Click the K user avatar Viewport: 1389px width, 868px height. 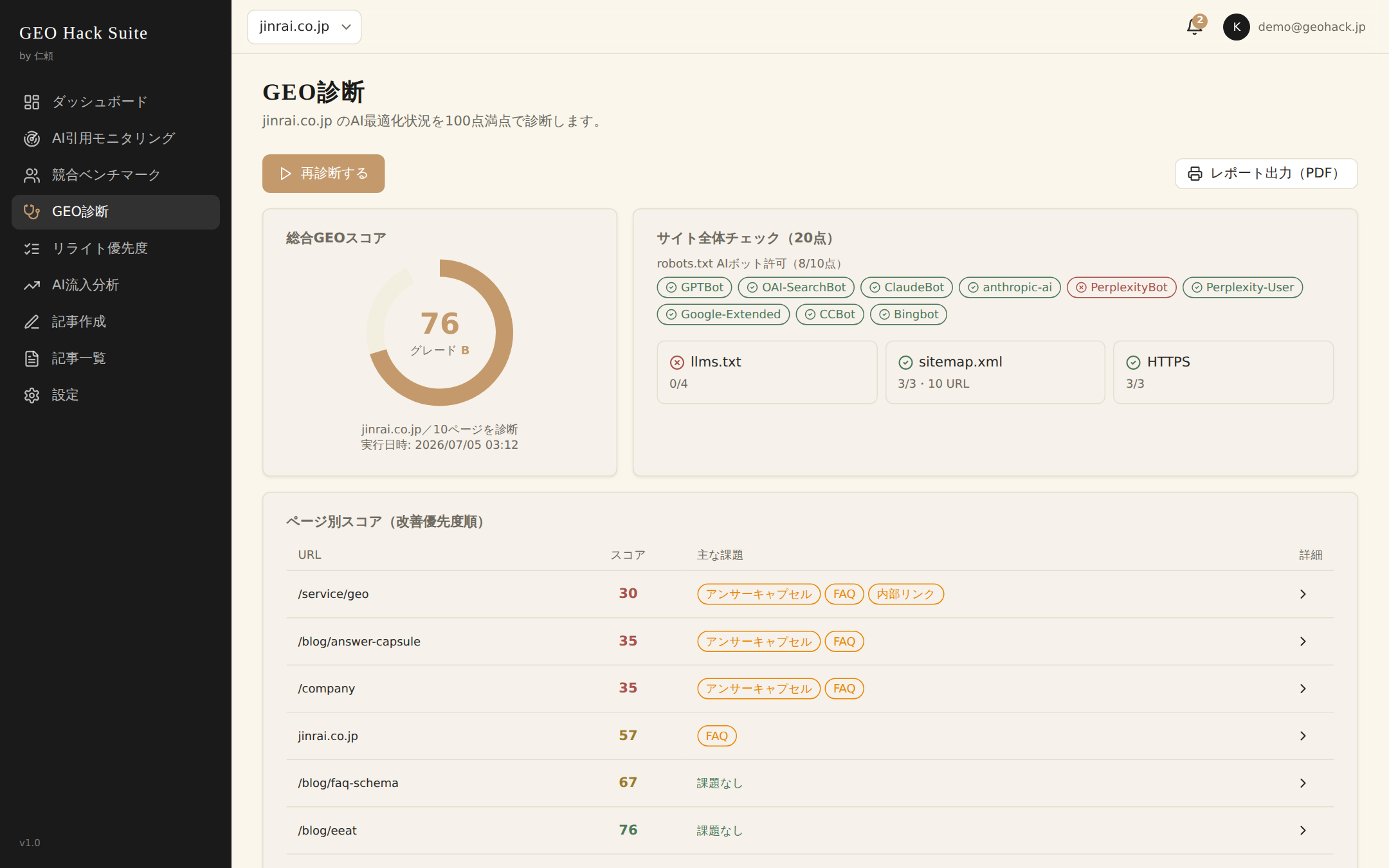(1236, 27)
